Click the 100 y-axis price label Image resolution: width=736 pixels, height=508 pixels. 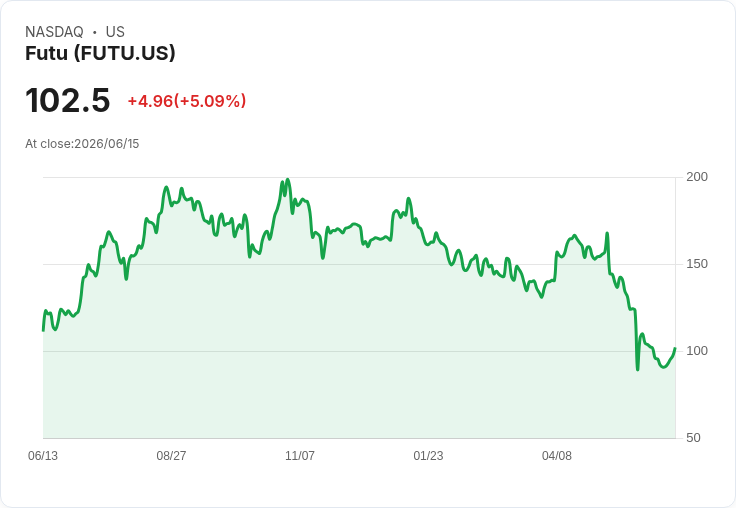pos(697,351)
